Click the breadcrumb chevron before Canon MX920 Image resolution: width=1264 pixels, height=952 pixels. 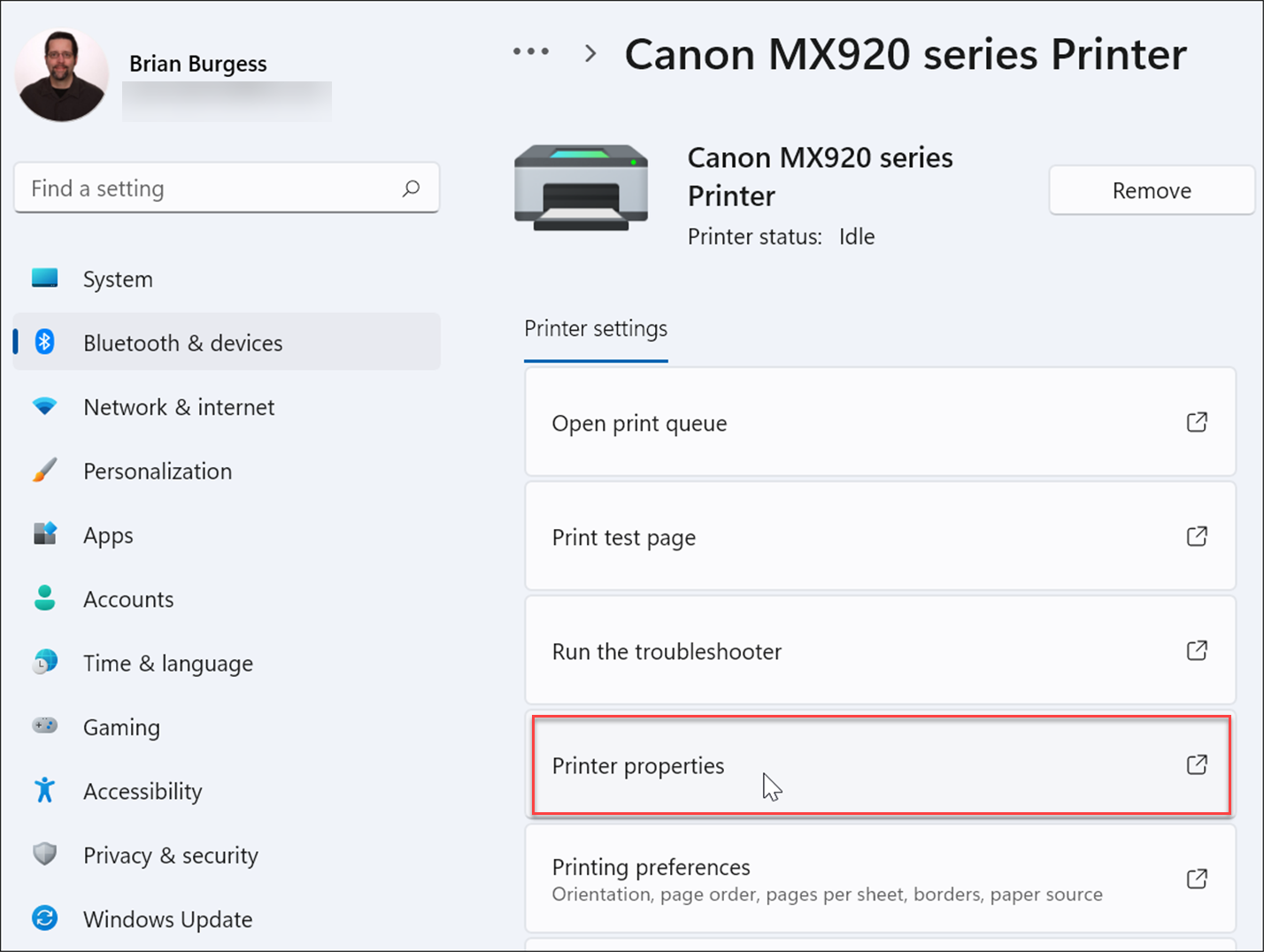589,53
